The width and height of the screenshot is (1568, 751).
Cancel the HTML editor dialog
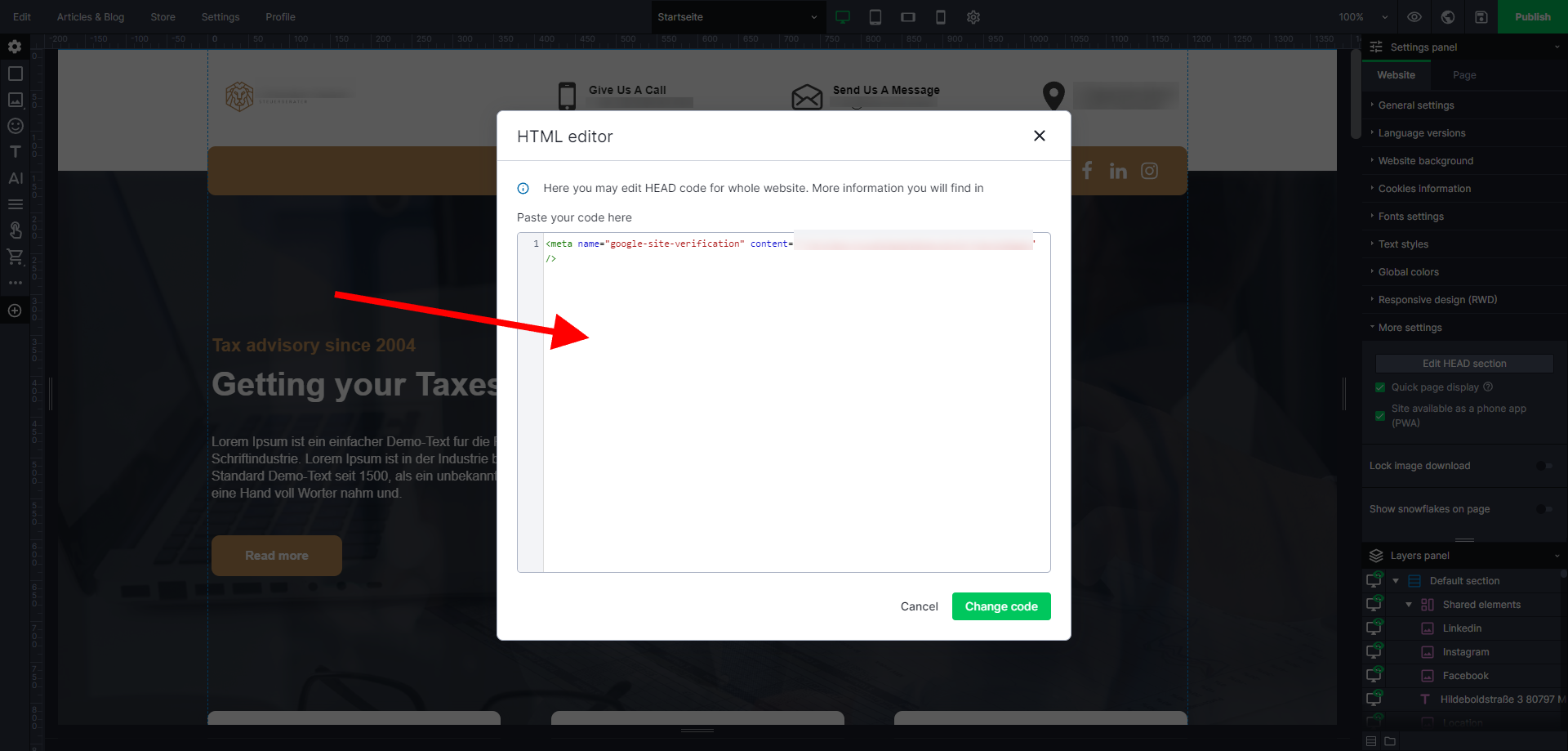coord(919,606)
